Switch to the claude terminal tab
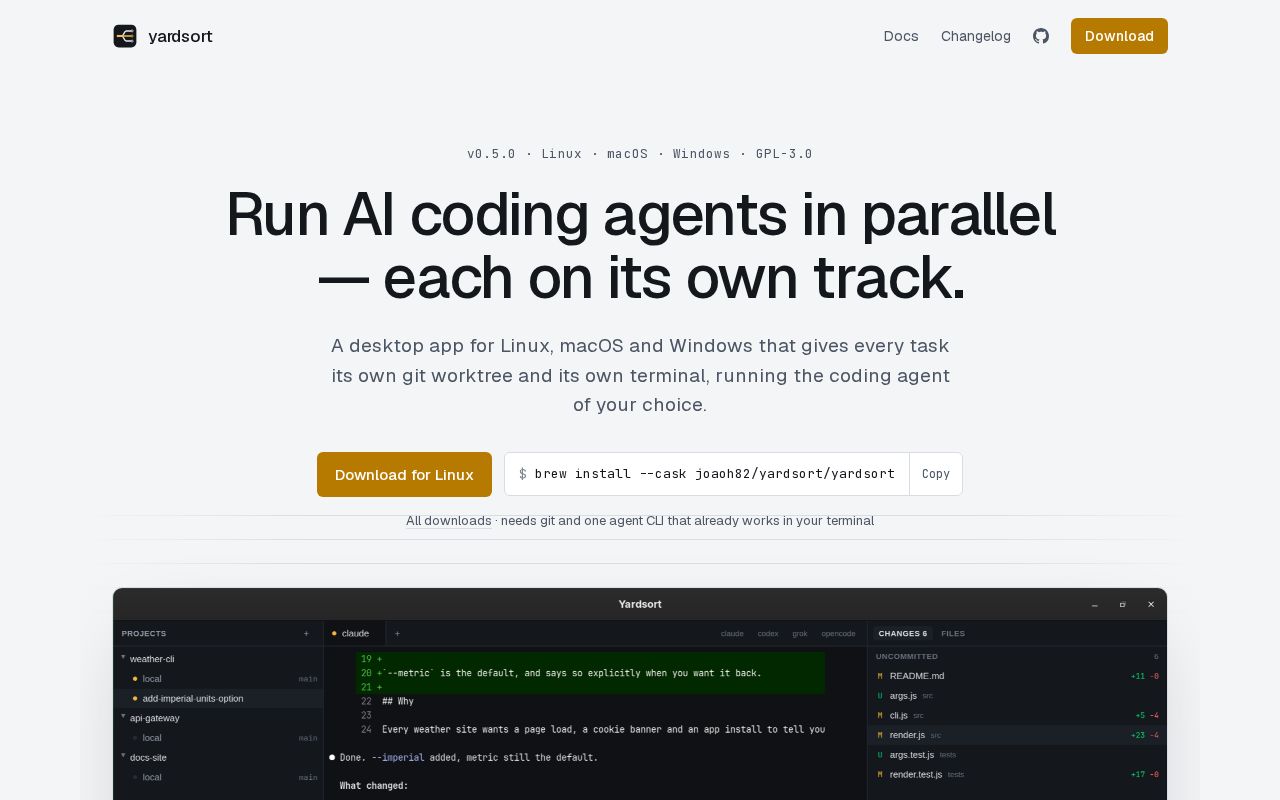1280x800 pixels. 354,633
